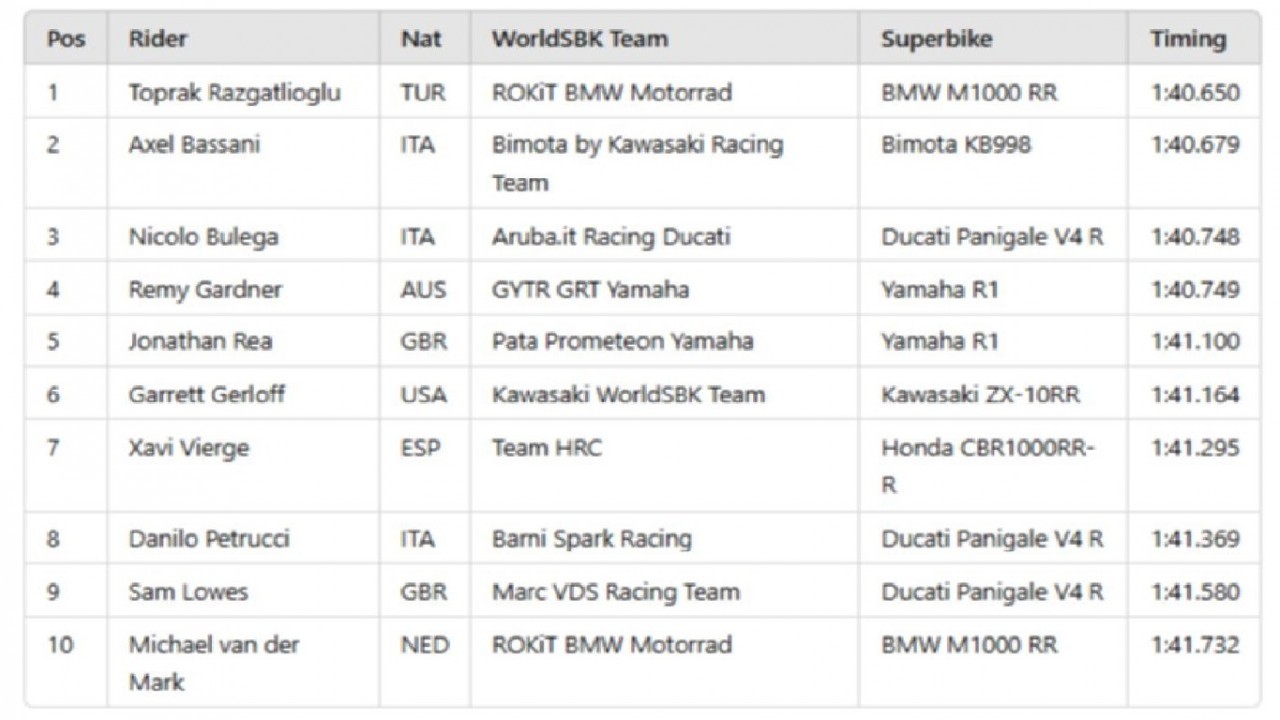Click the Danilo Petrucci rider cell
Screen dimensions: 1280x720
[209, 540]
